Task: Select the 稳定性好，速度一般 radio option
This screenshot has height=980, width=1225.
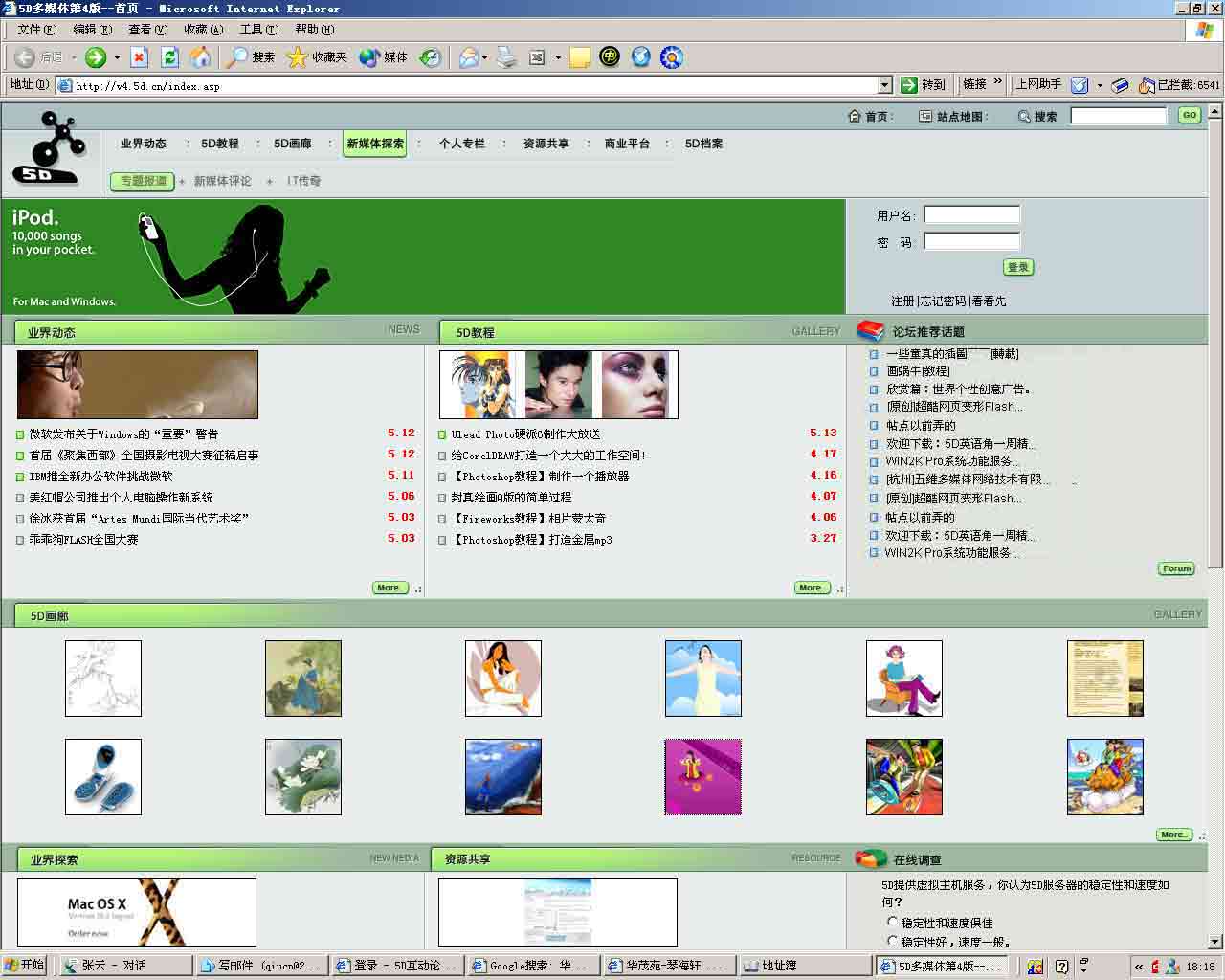Action: click(x=892, y=941)
